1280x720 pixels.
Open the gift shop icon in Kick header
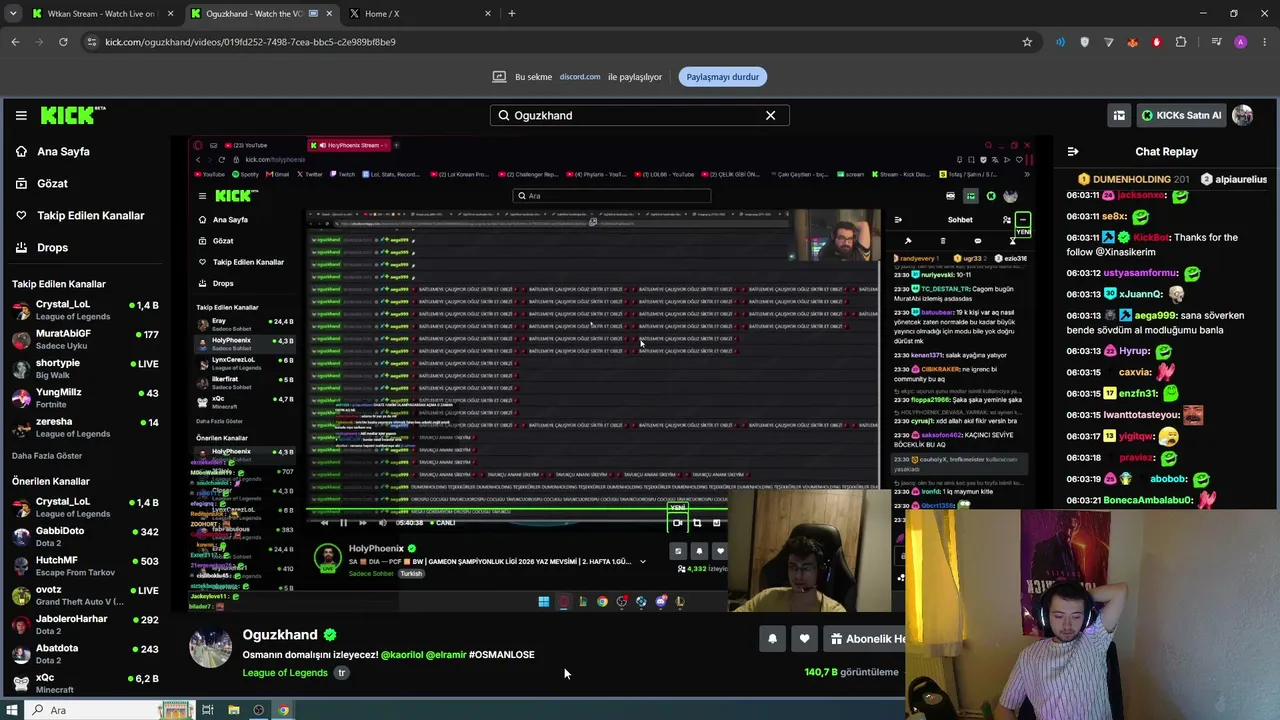(x=1119, y=115)
